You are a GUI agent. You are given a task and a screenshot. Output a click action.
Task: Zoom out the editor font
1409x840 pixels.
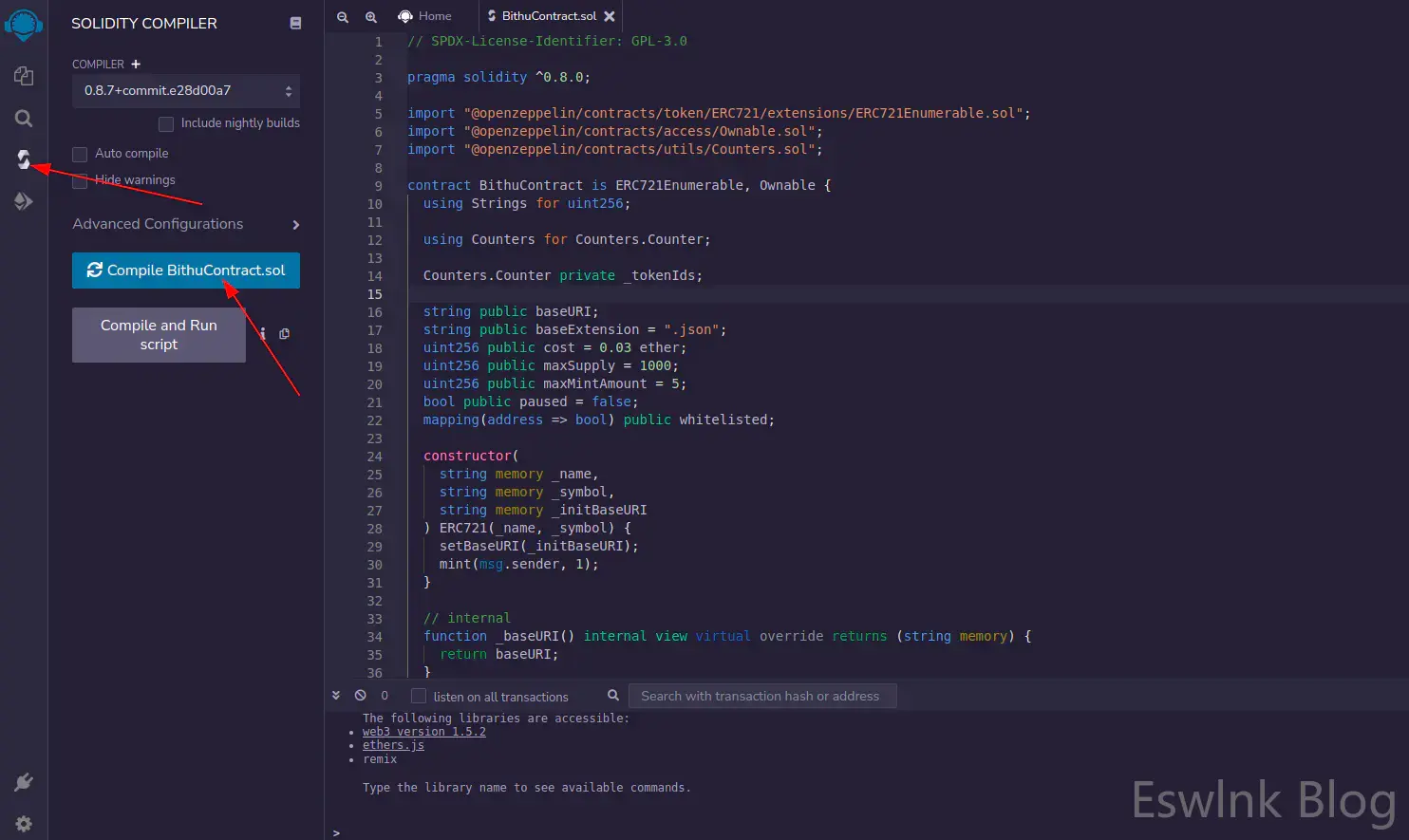[x=343, y=16]
